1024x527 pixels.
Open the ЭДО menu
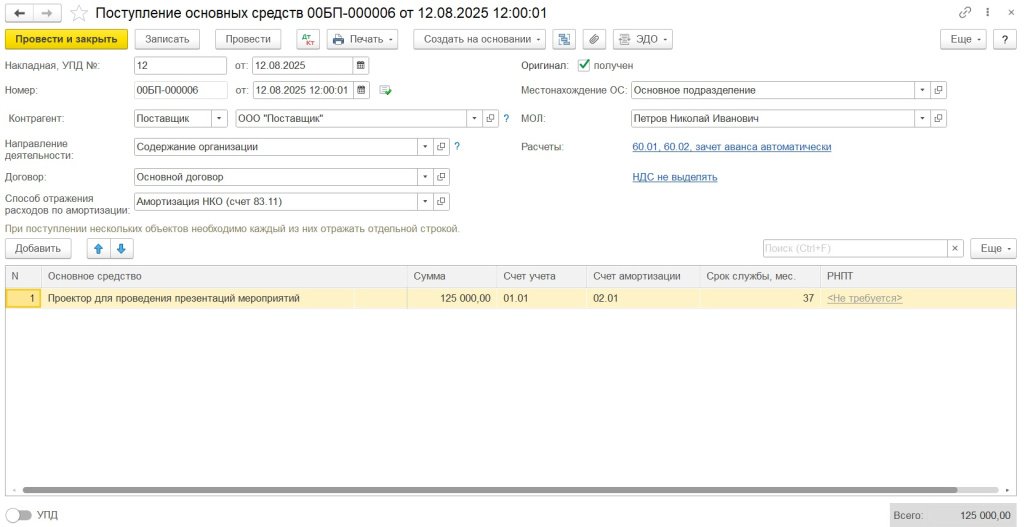641,39
